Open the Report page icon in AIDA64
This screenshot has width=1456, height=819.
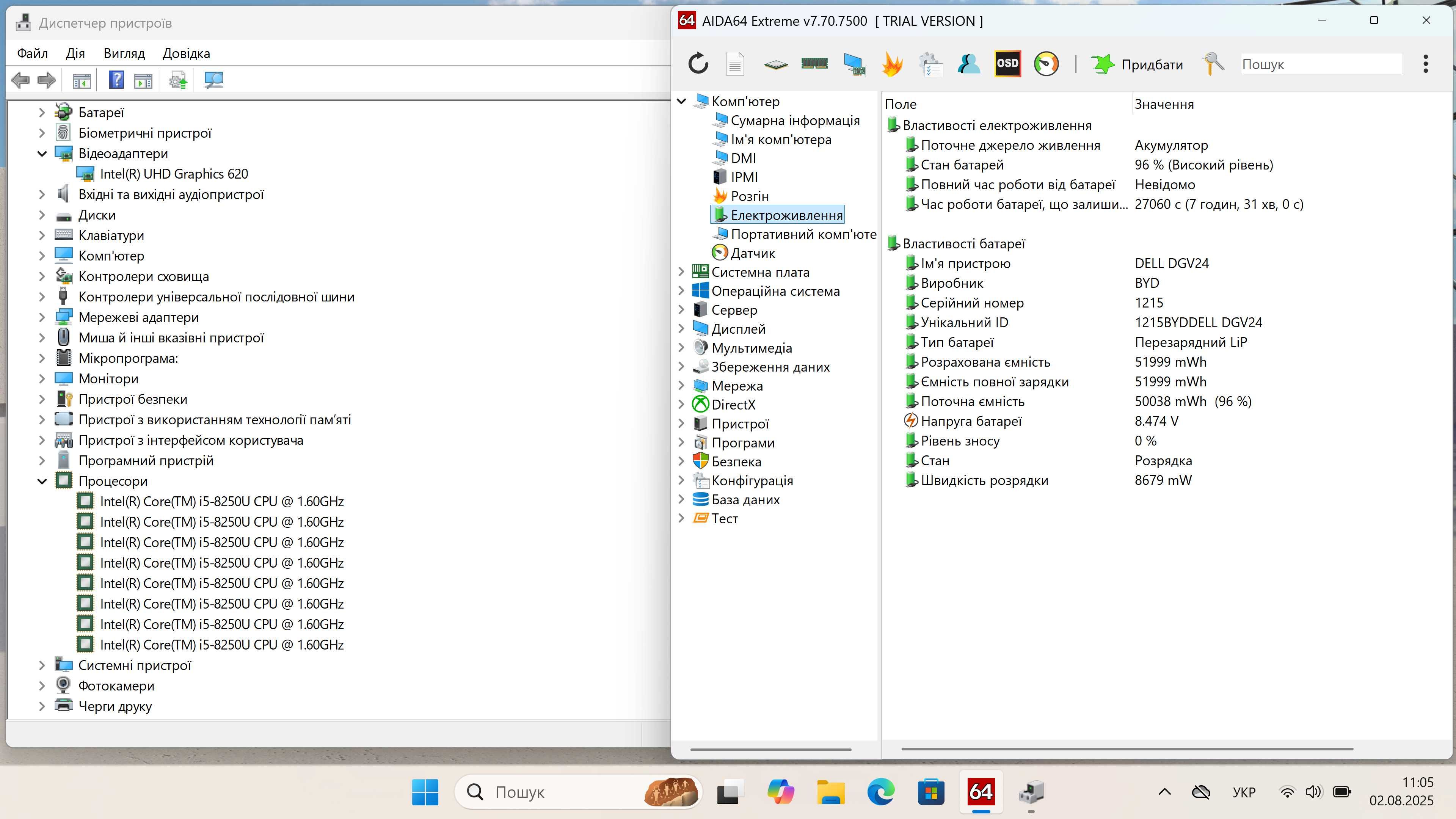735,64
